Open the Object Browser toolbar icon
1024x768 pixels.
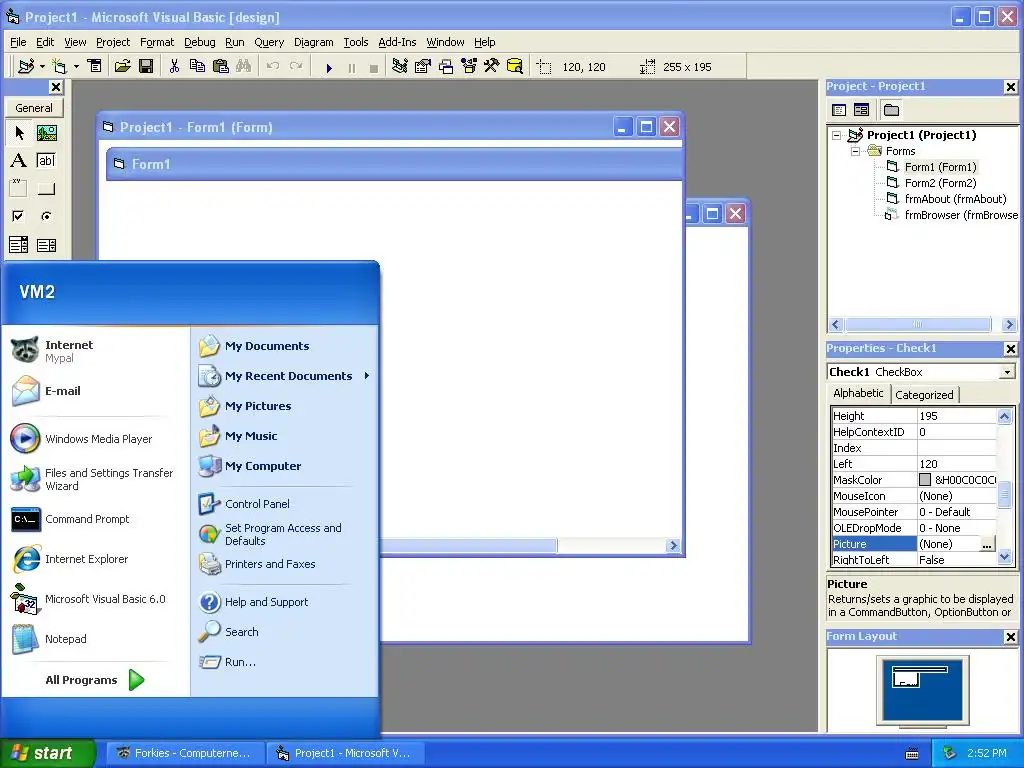tap(469, 67)
